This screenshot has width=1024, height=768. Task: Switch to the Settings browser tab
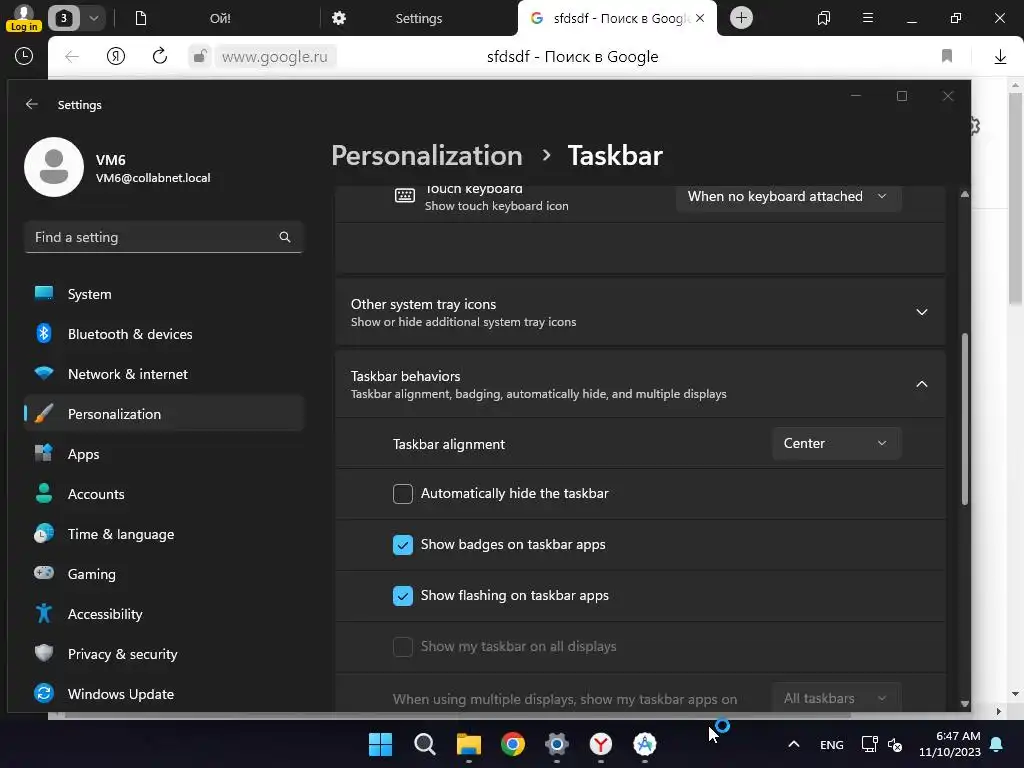(419, 18)
